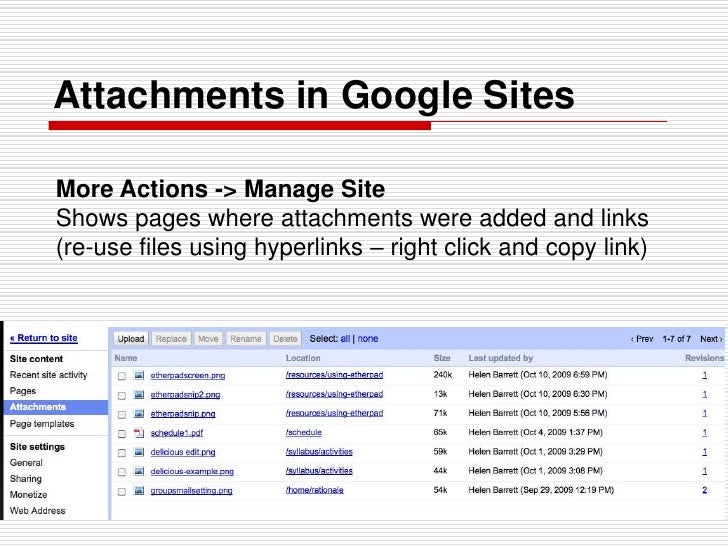Open the etherpadsnip2.png file link
The image size is (728, 546).
[185, 395]
